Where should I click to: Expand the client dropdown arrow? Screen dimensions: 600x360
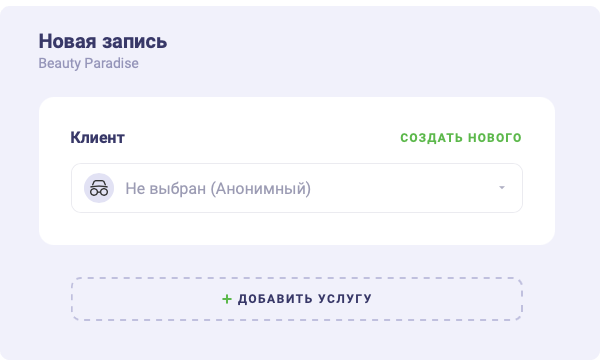pos(502,188)
